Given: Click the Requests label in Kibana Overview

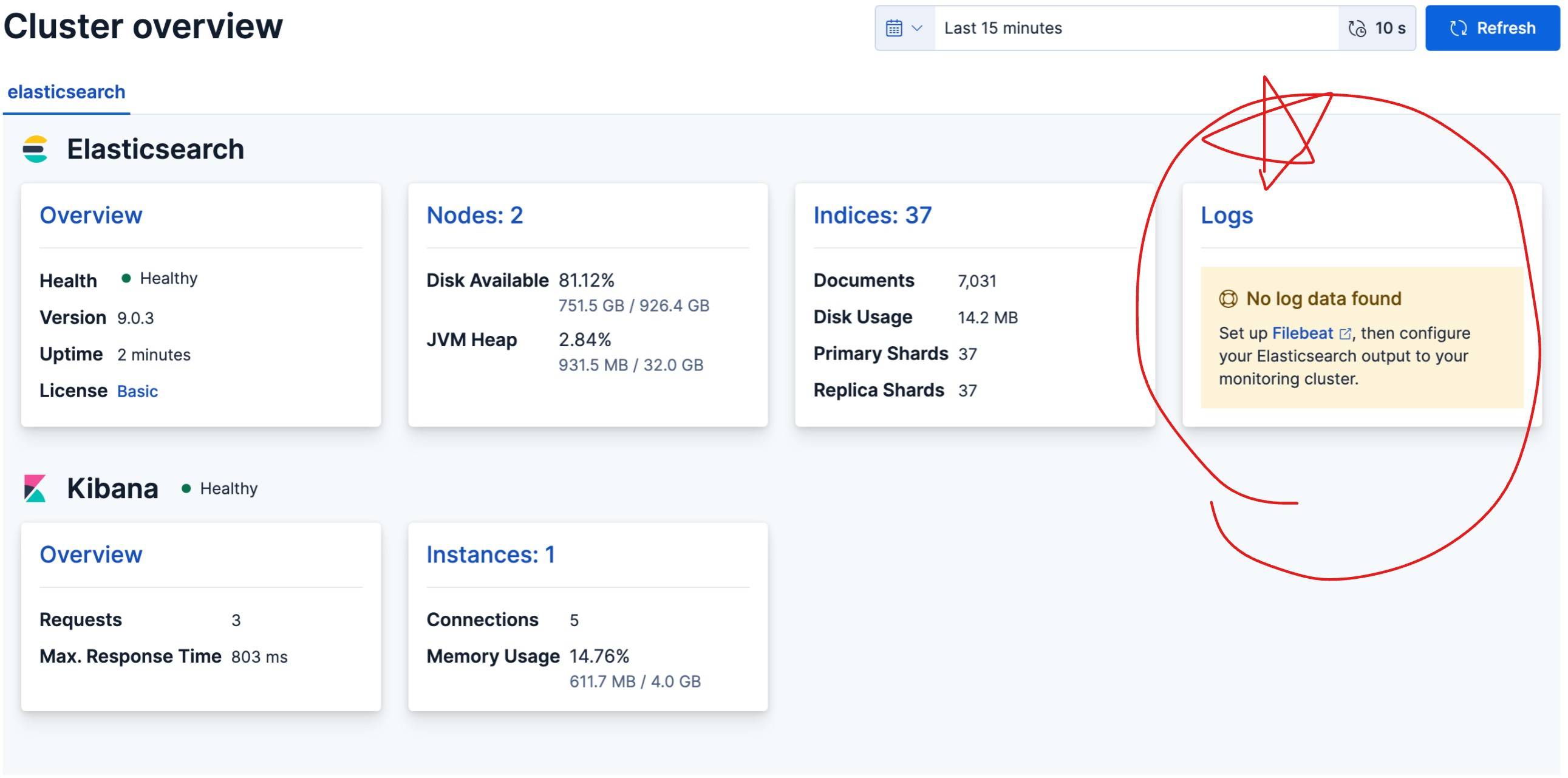Looking at the screenshot, I should pyautogui.click(x=80, y=619).
